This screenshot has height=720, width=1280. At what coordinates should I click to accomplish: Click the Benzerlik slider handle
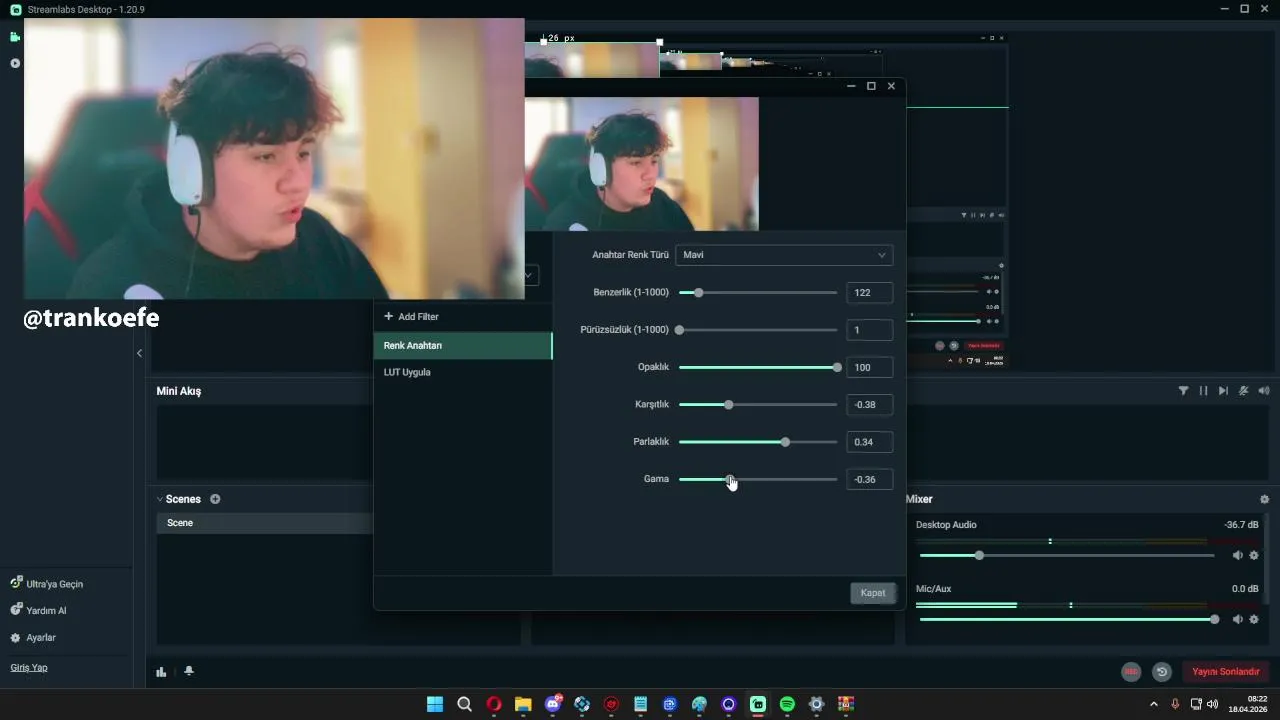(x=699, y=293)
